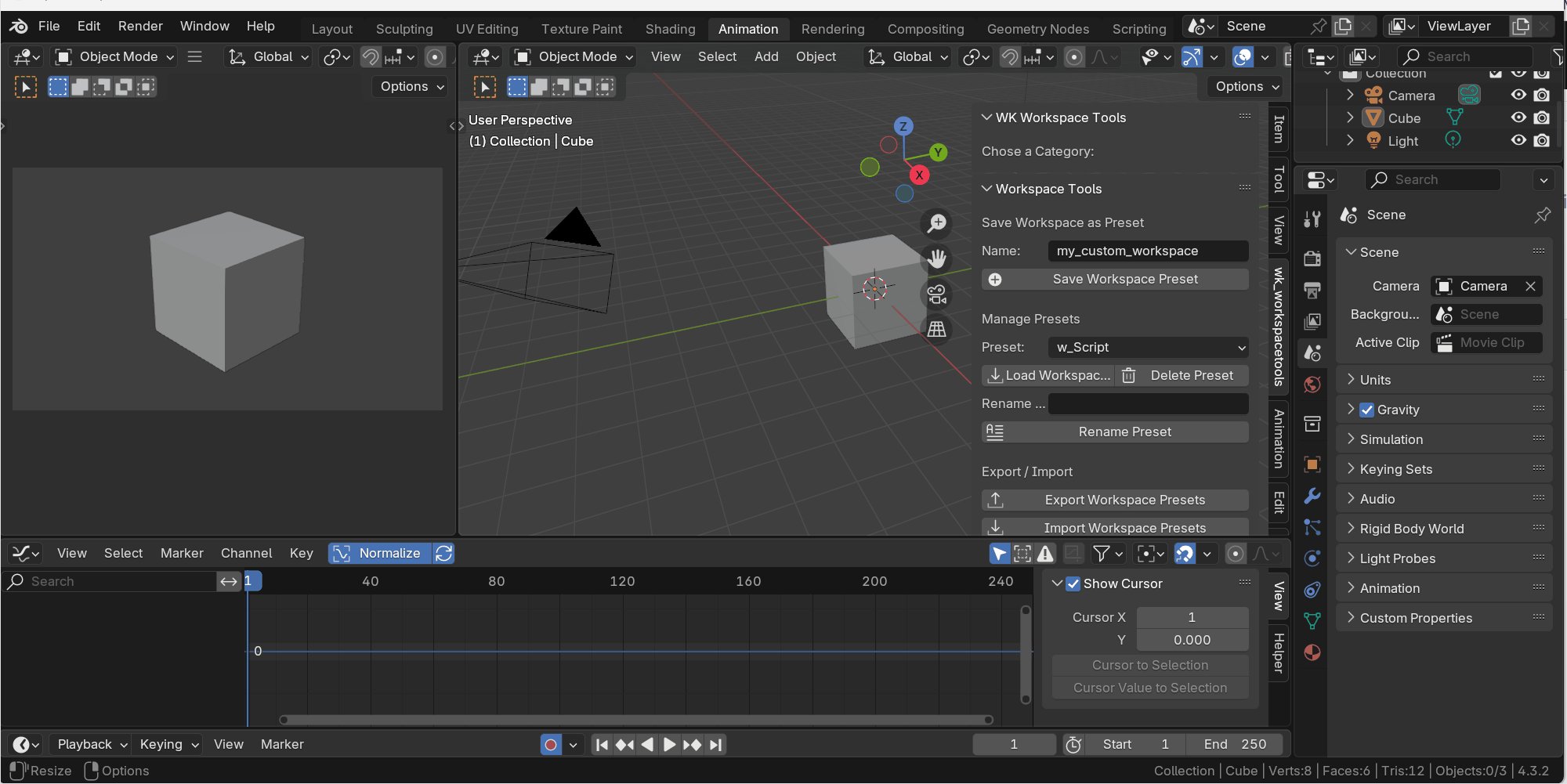Image resolution: width=1567 pixels, height=784 pixels.
Task: Switch to the Rendering workspace tab
Action: coord(833,28)
